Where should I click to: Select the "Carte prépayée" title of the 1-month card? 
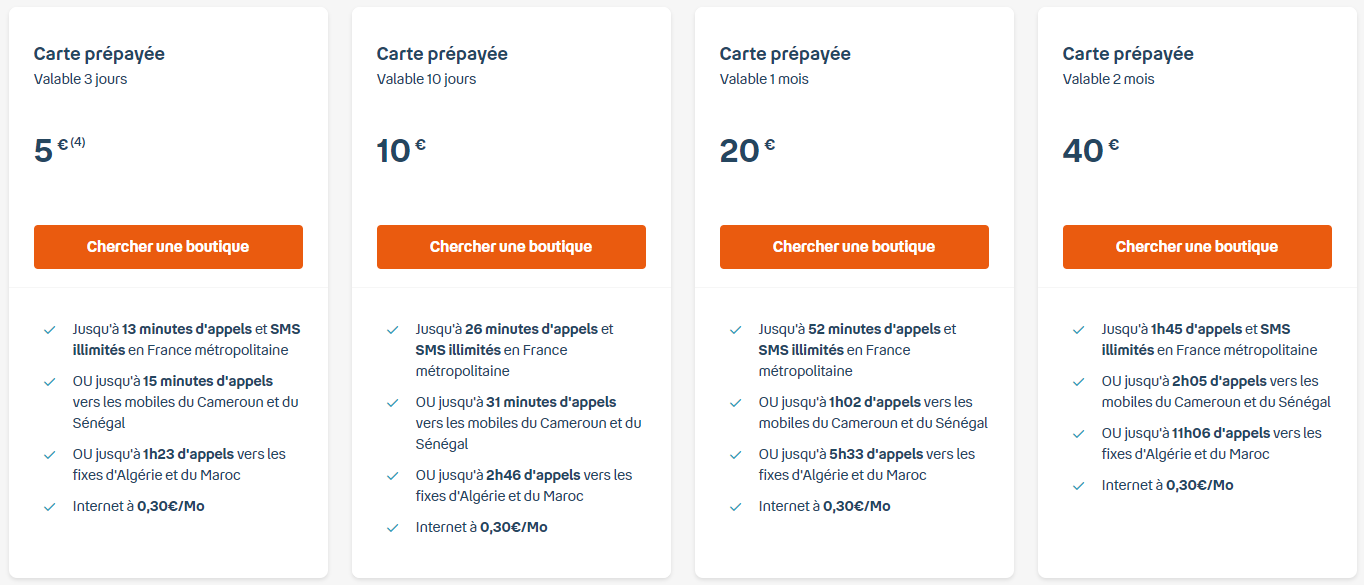(785, 54)
